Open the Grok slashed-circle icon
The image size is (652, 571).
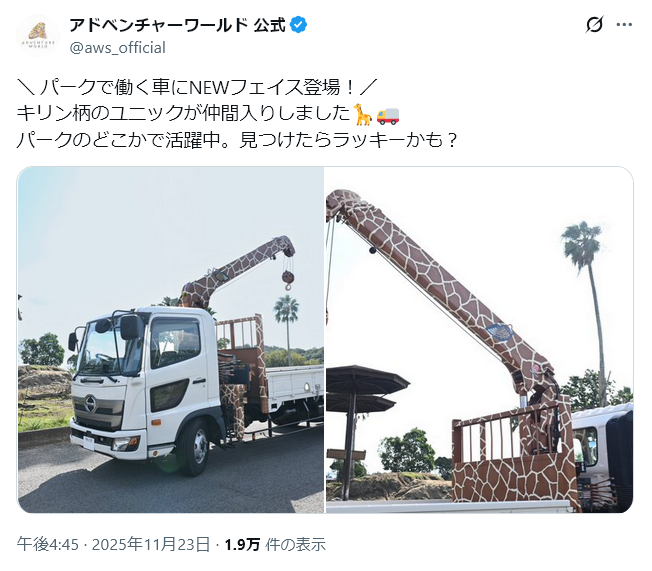coord(594,25)
